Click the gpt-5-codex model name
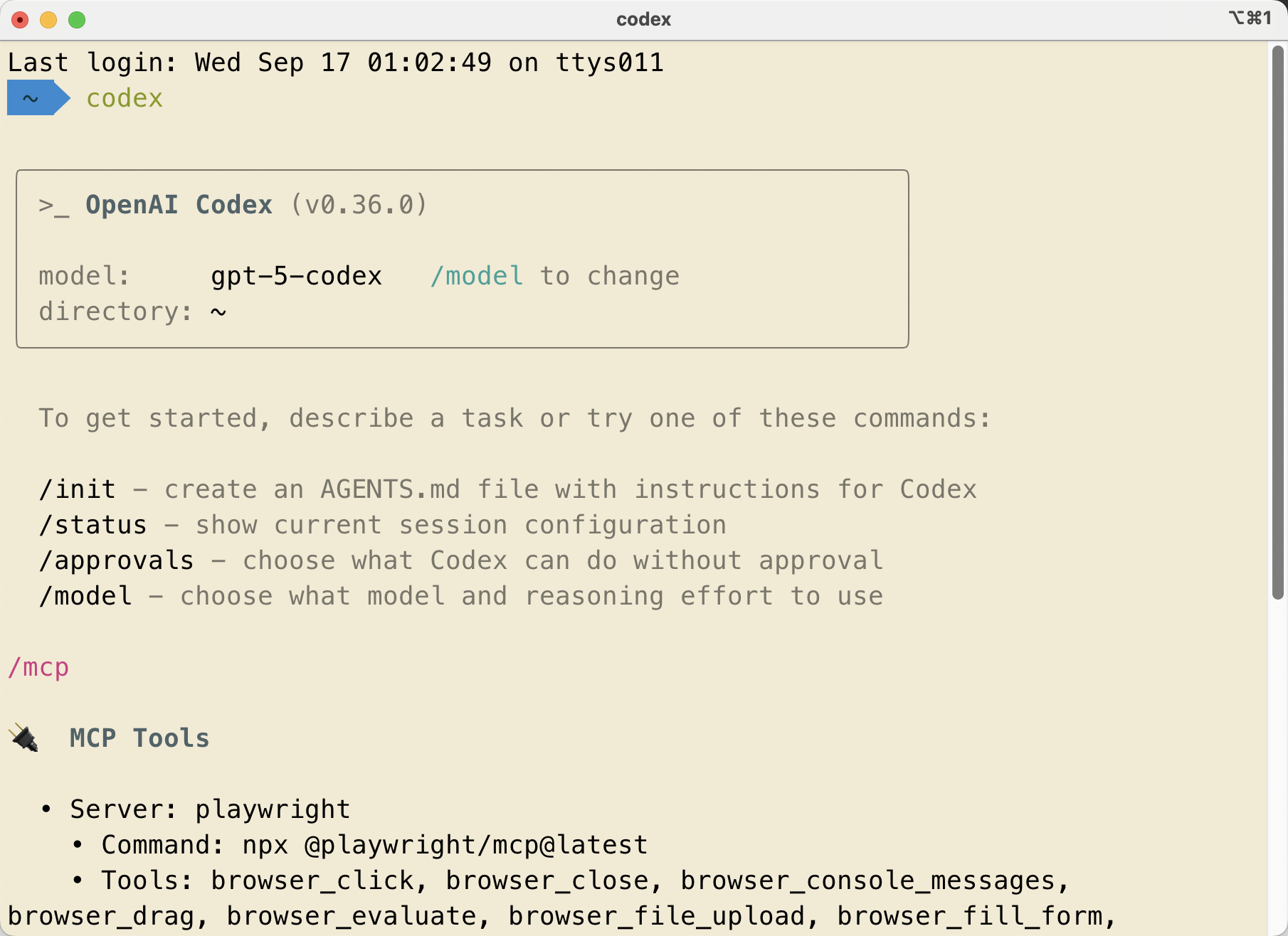 click(x=296, y=276)
